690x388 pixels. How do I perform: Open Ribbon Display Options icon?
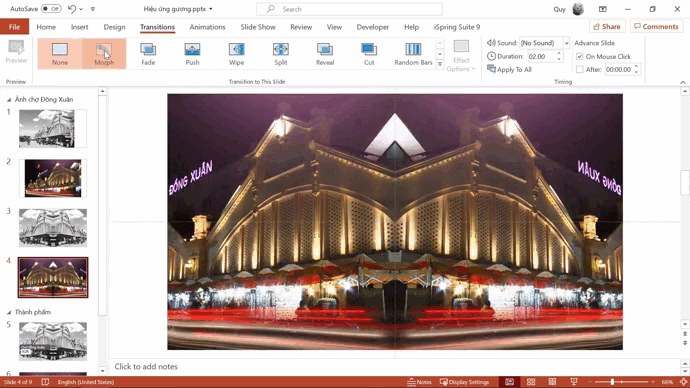602,9
